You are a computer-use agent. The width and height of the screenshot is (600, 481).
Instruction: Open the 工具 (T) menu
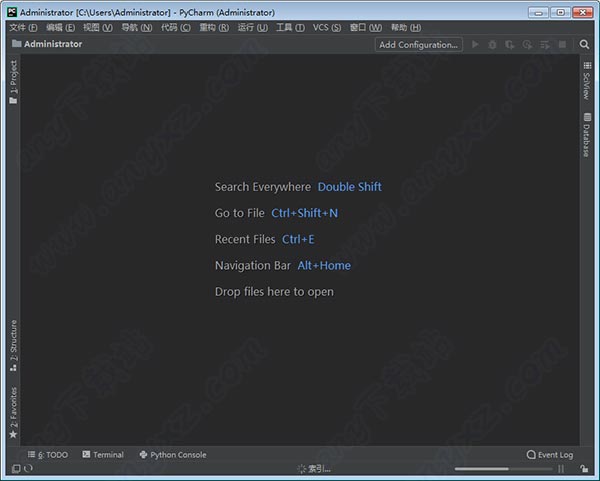tap(290, 28)
